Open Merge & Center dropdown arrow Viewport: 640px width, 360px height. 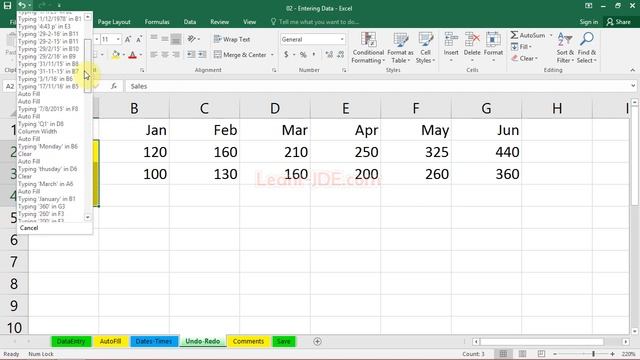coord(272,55)
